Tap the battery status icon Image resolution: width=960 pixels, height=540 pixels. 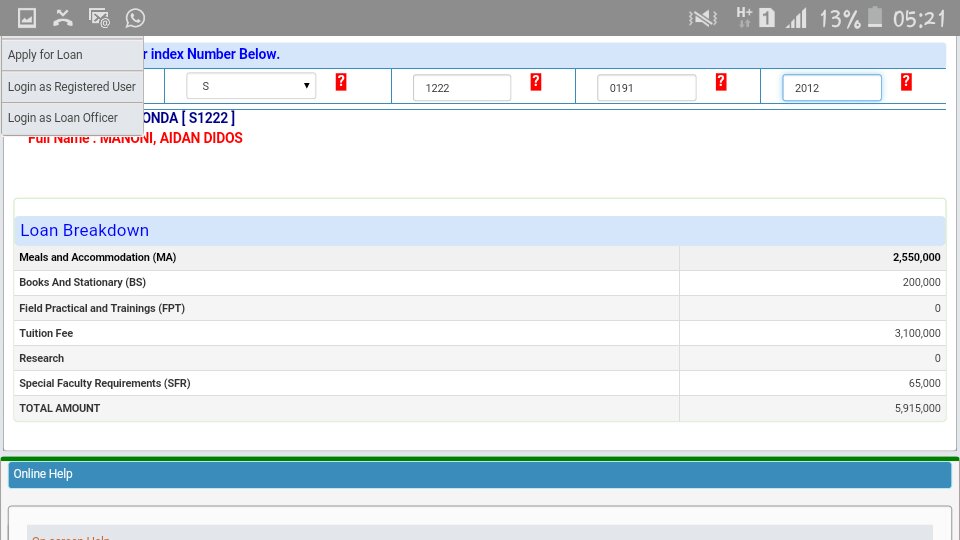[876, 17]
